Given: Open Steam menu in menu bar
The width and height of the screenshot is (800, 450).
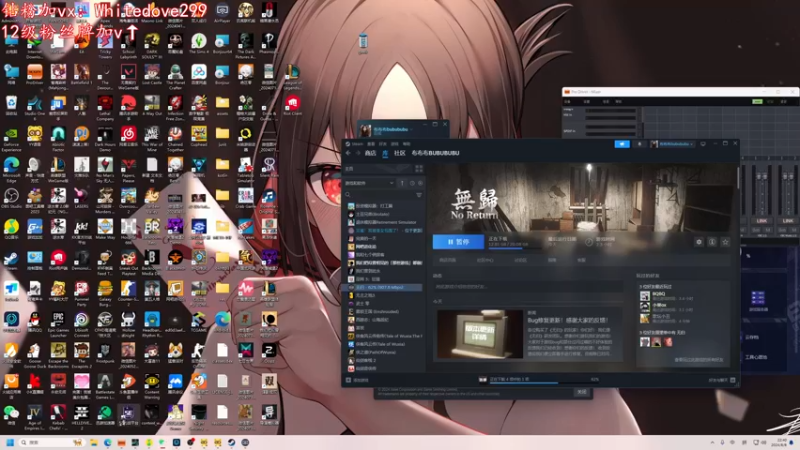Looking at the screenshot, I should 357,144.
